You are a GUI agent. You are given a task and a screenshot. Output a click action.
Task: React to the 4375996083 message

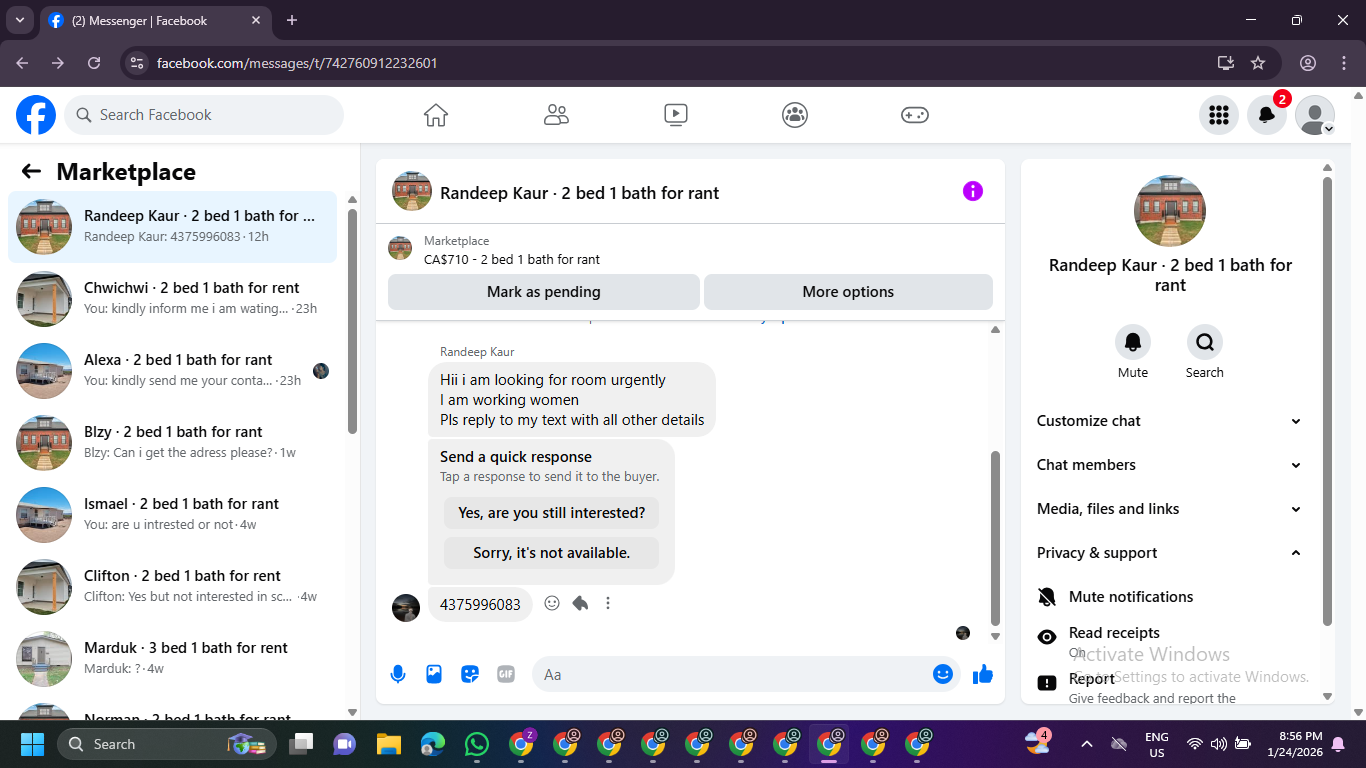coord(552,603)
